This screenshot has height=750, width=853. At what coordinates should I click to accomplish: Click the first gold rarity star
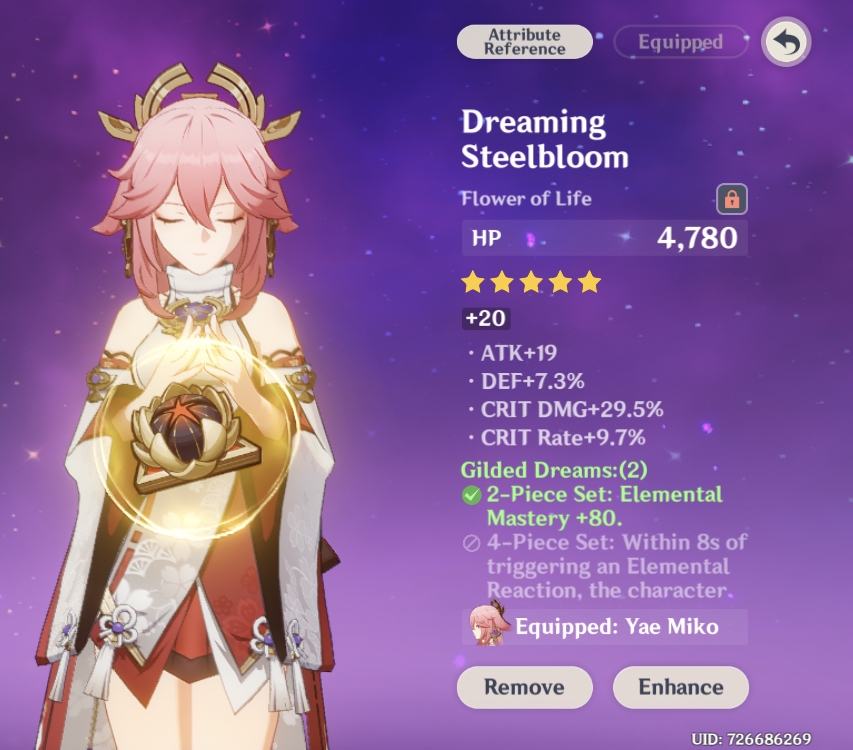pos(473,283)
